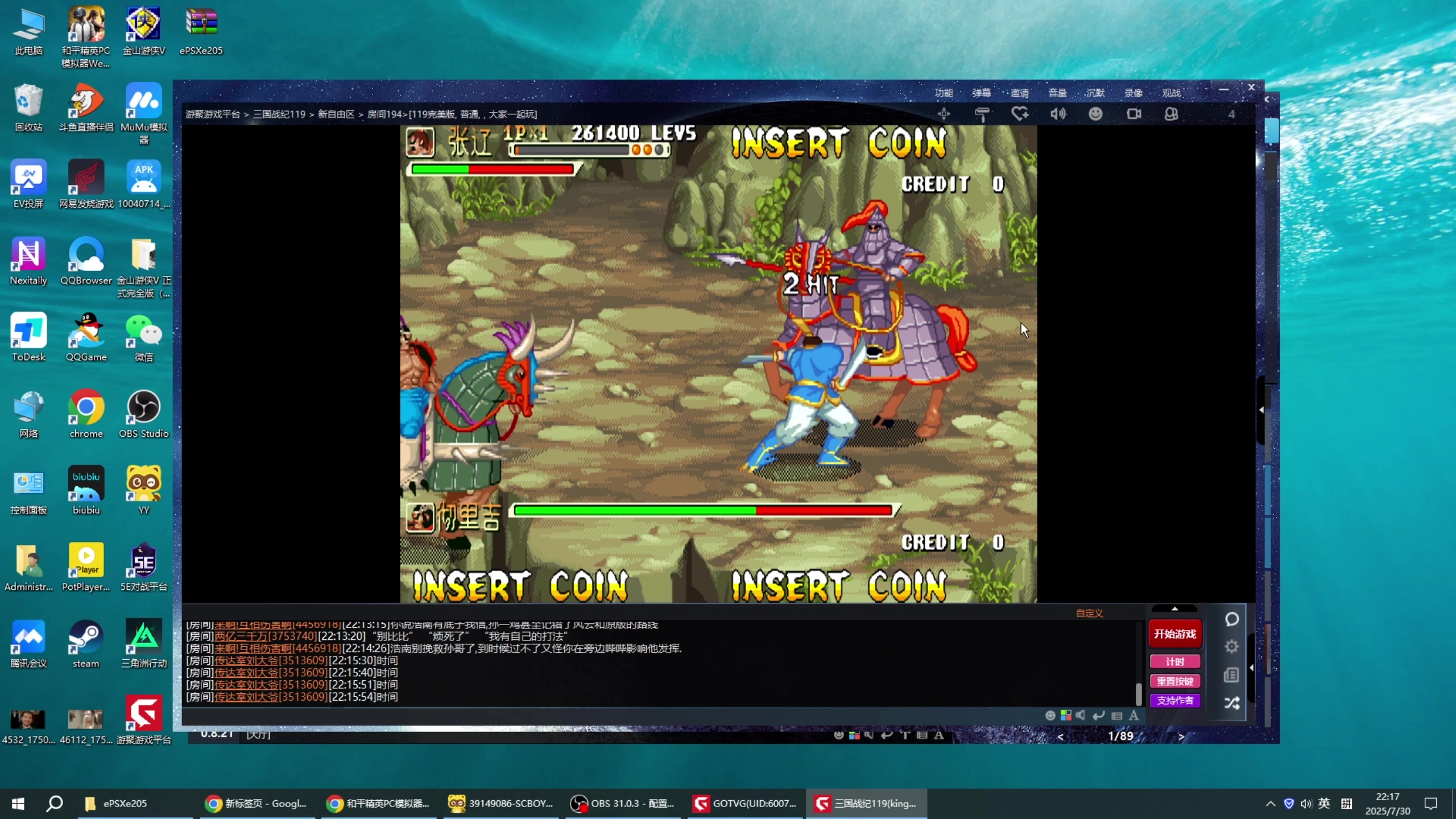Go to previous page with '<' arrow
Screen dimensions: 1456x819
point(1060,737)
